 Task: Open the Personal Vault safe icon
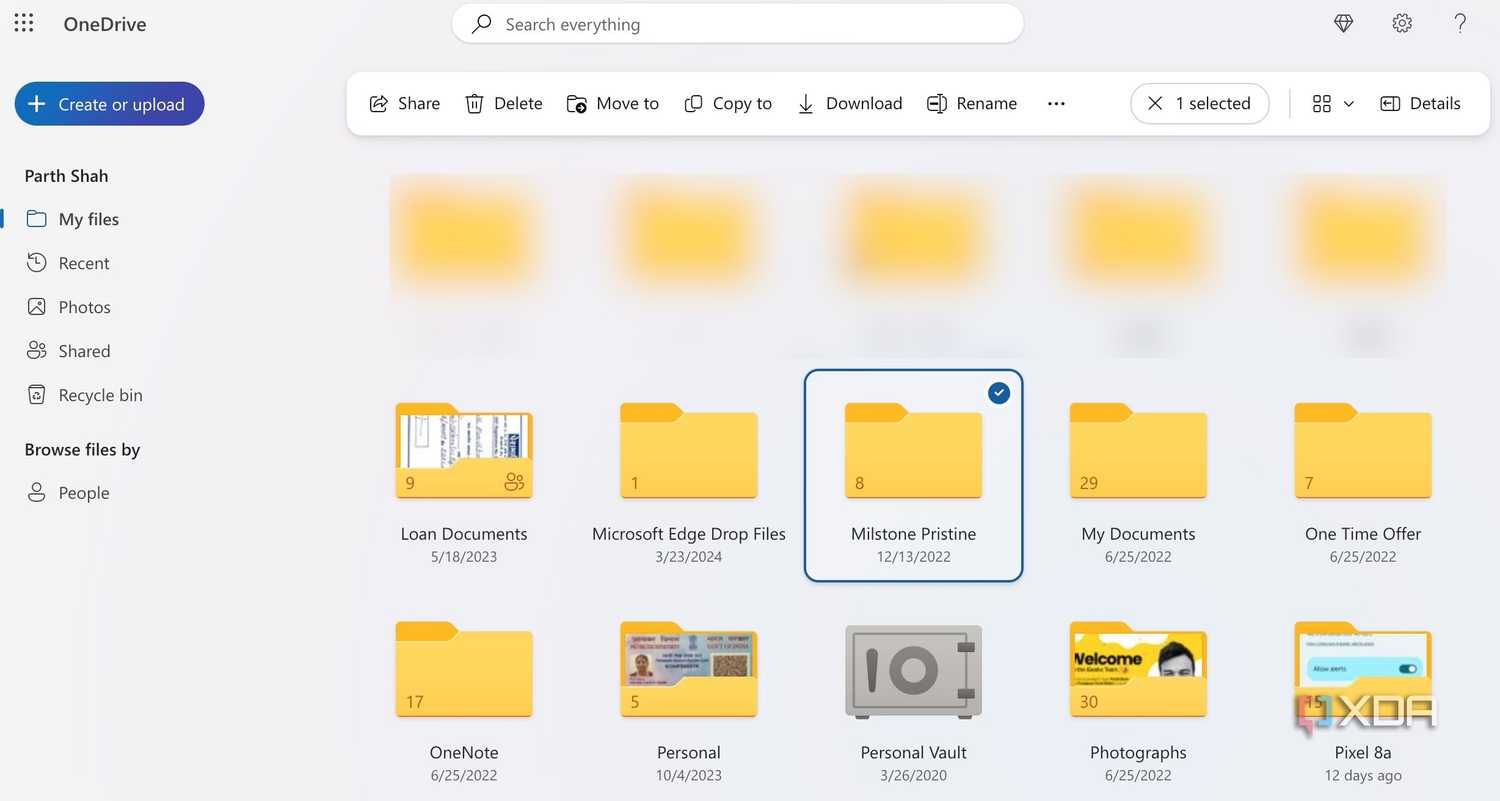pyautogui.click(x=914, y=671)
